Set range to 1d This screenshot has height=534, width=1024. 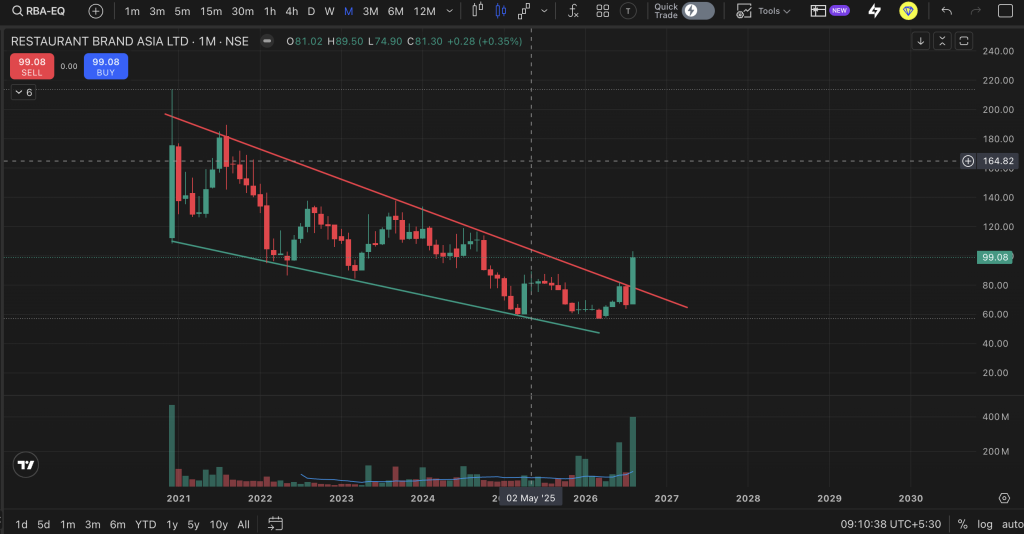click(22, 524)
